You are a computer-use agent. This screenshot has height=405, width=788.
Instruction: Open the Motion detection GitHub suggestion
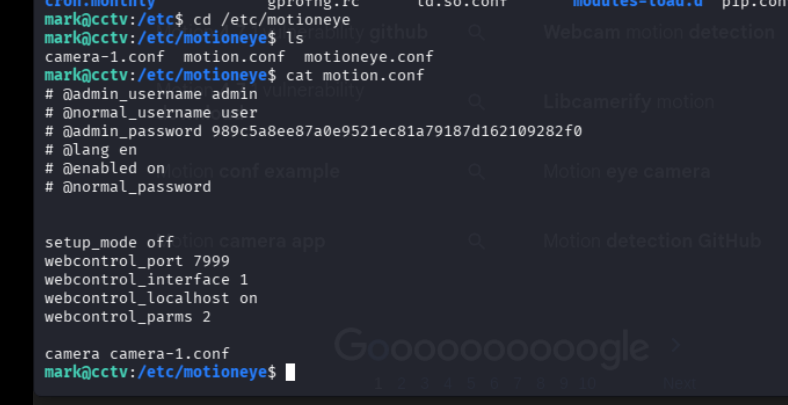click(652, 241)
